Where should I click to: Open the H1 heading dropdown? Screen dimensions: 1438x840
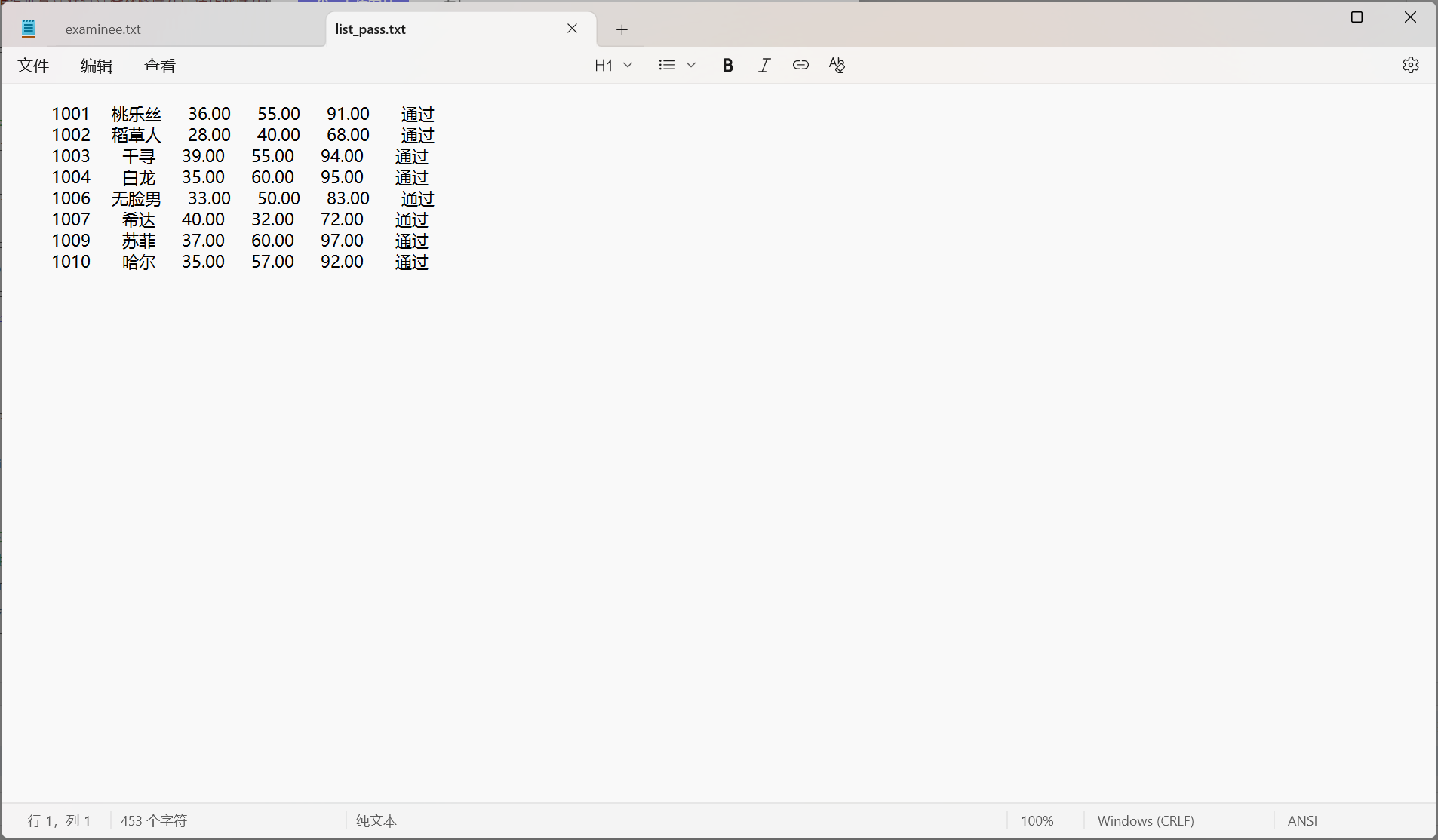click(613, 66)
